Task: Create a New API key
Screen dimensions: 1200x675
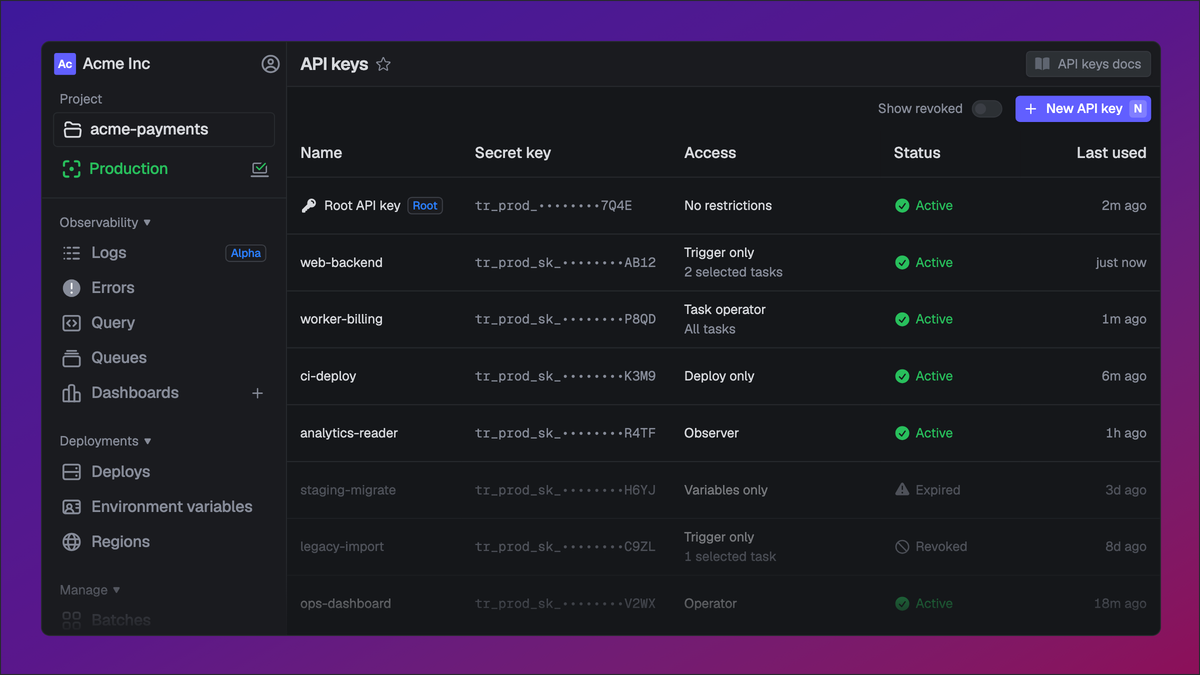Action: click(x=1083, y=109)
